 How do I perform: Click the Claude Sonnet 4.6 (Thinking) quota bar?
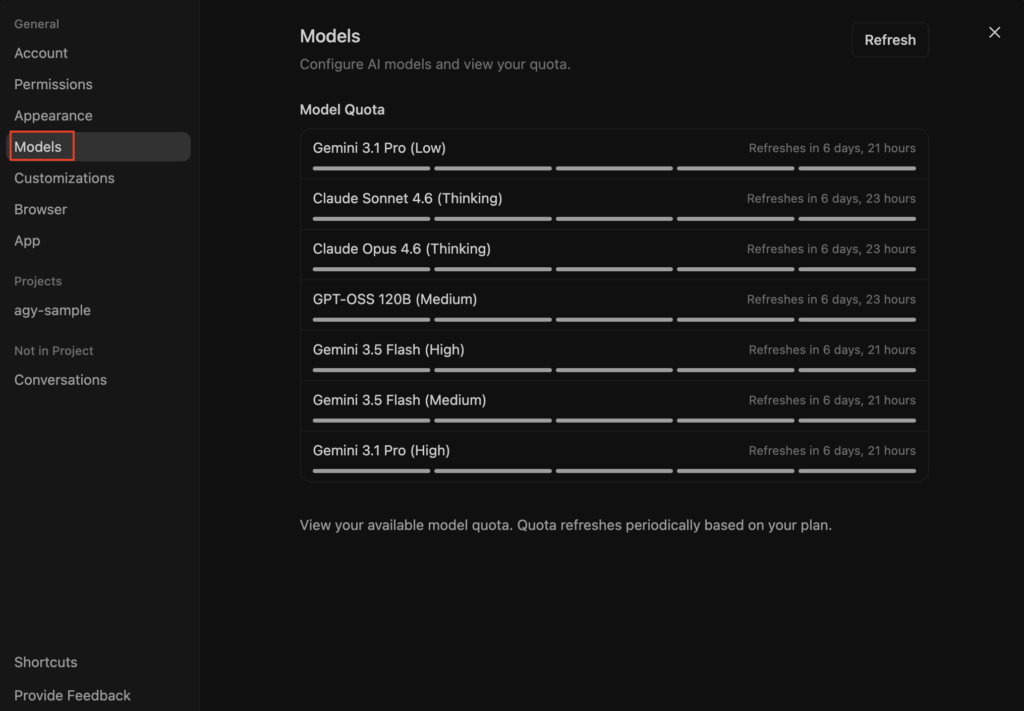614,219
